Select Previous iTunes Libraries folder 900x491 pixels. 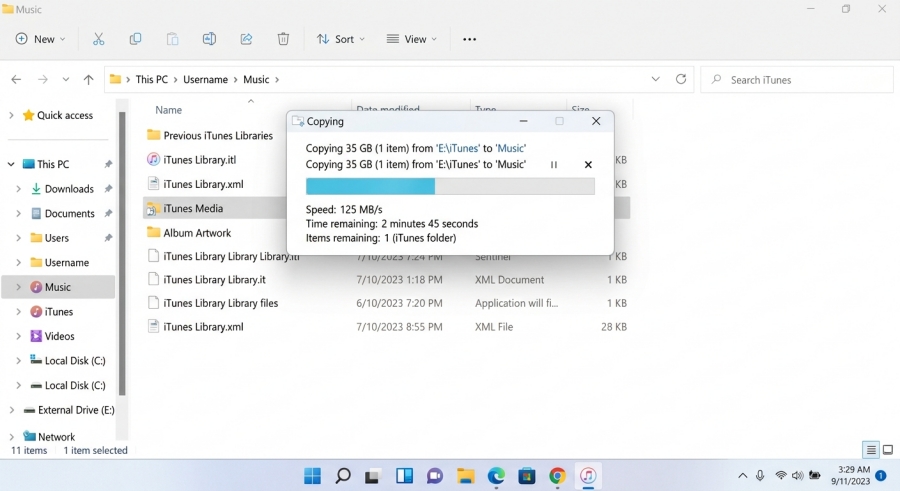pyautogui.click(x=218, y=136)
